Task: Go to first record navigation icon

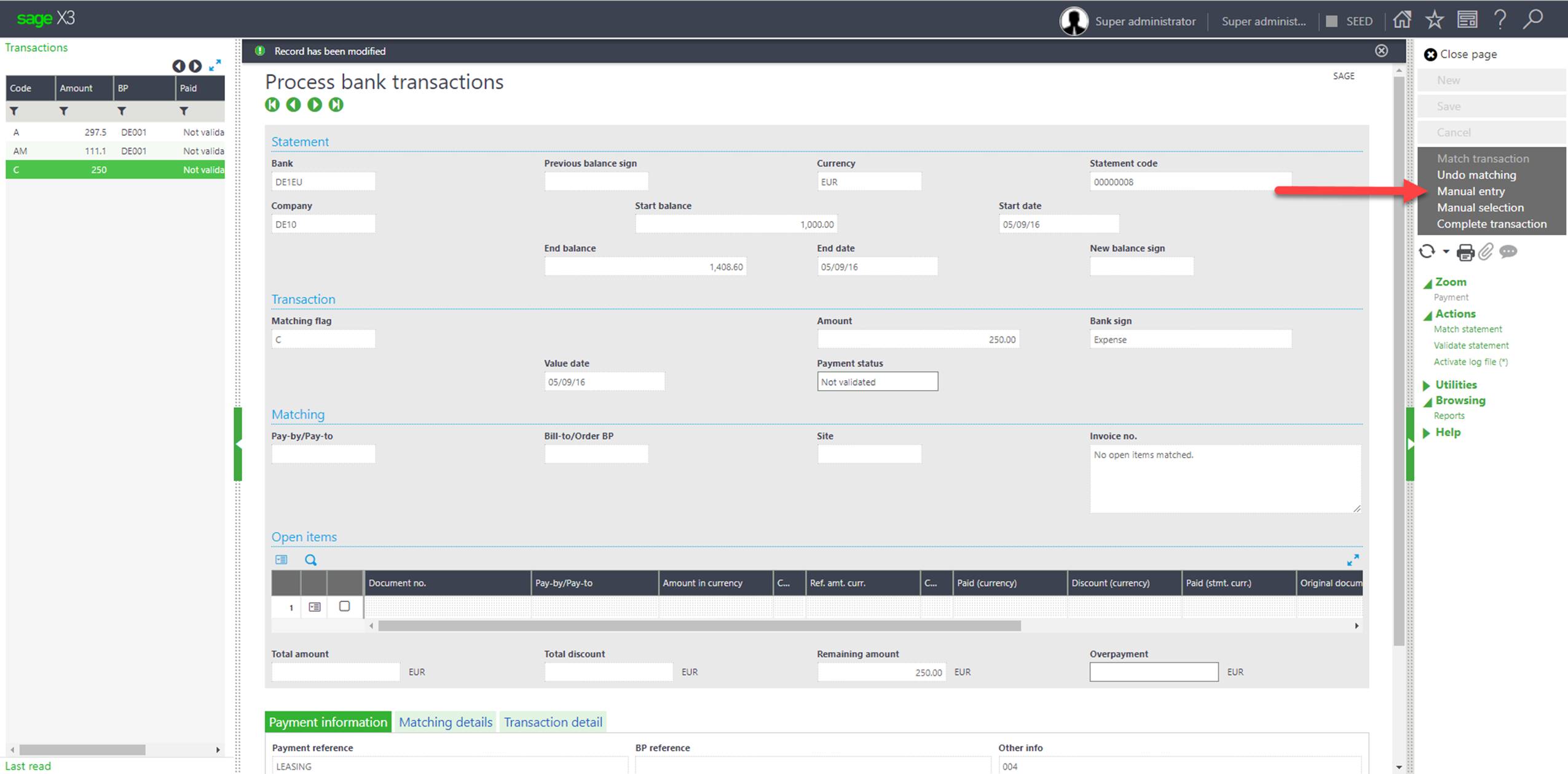Action: pyautogui.click(x=272, y=105)
